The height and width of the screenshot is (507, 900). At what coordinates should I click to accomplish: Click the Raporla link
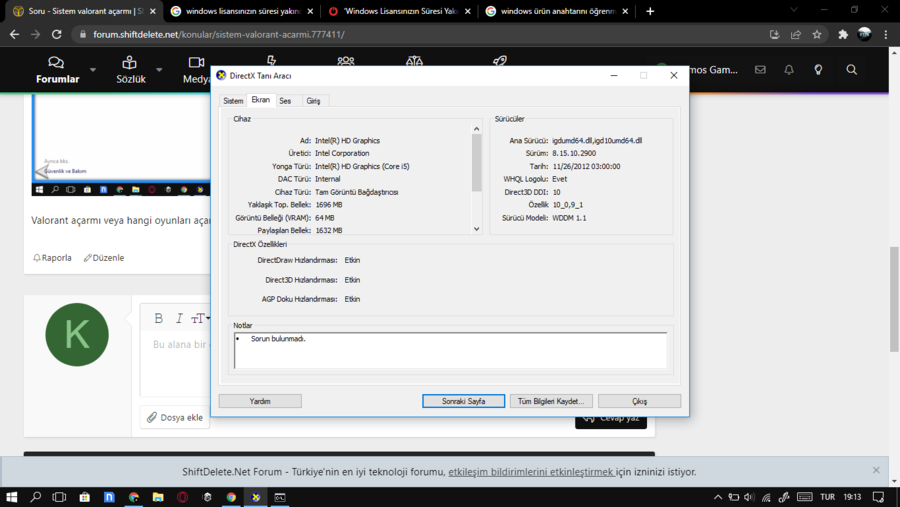coord(52,258)
